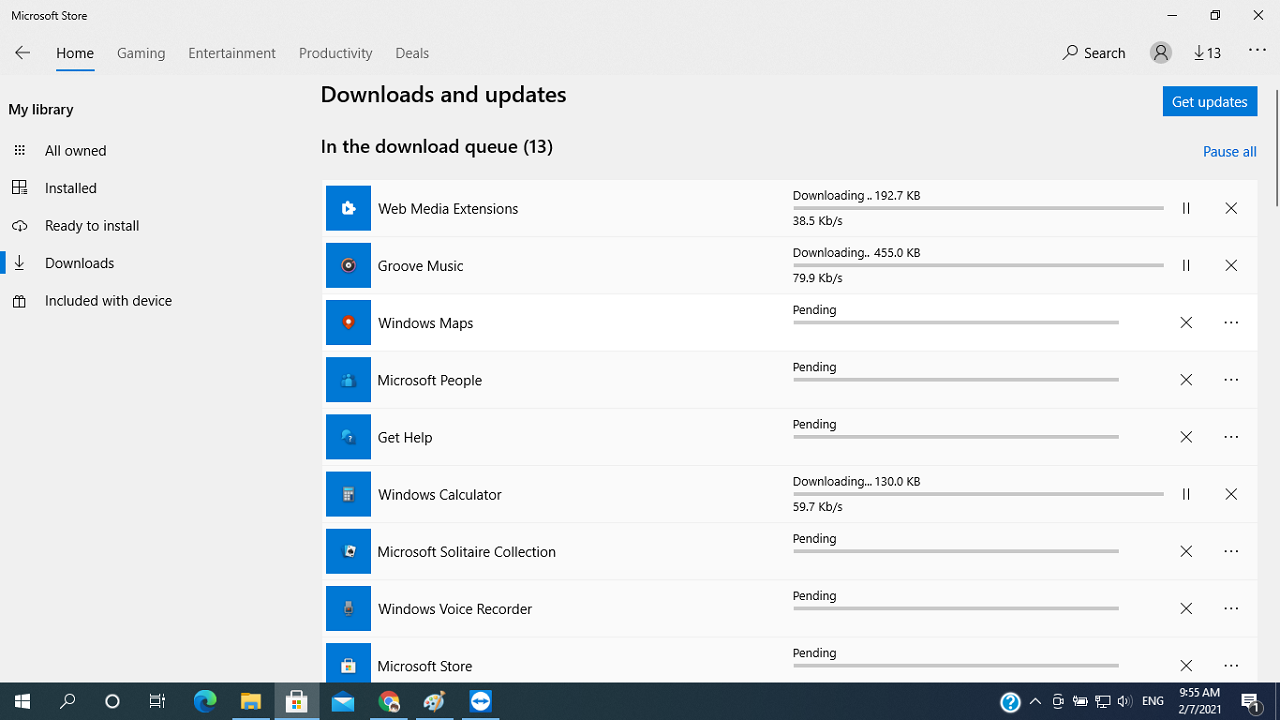Switch to the Home tab
The height and width of the screenshot is (720, 1280).
pos(75,53)
